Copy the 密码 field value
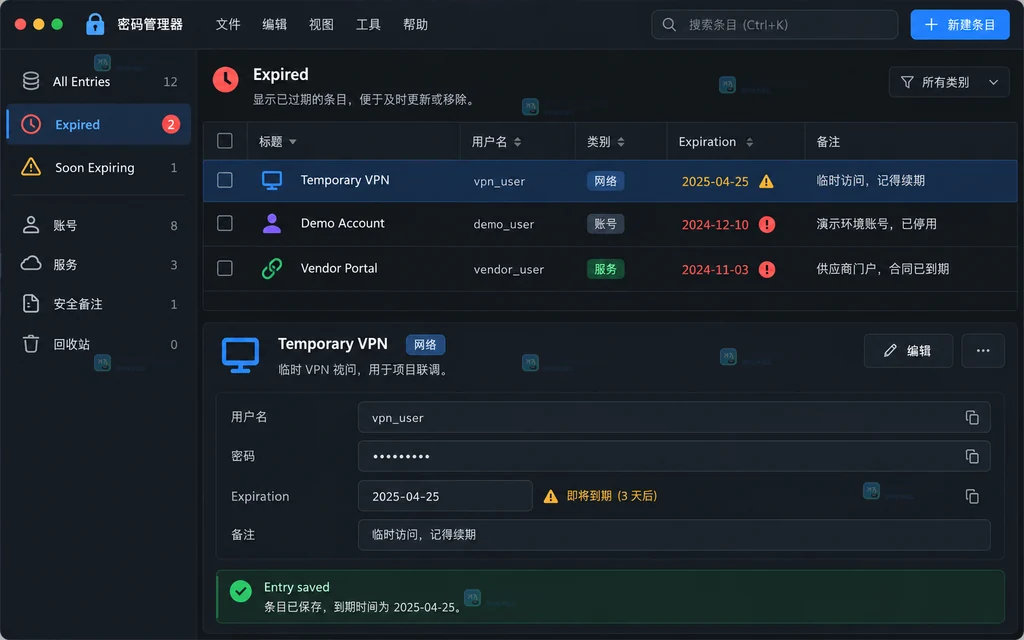This screenshot has height=640, width=1024. [972, 456]
